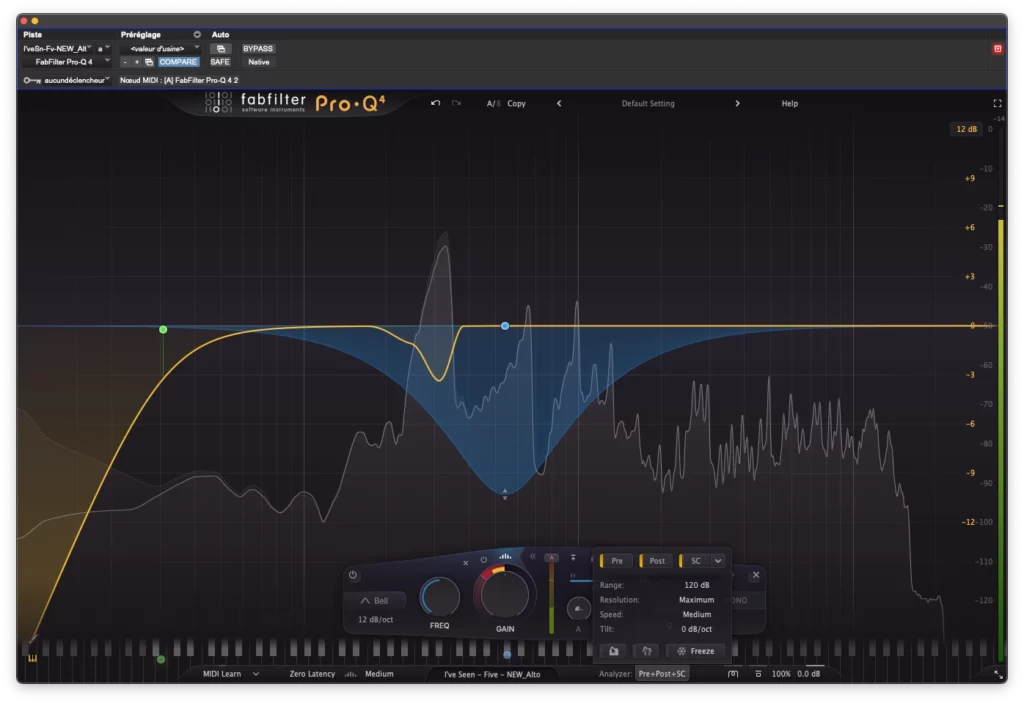
Task: Toggle the auto threshold A button
Action: 551,557
